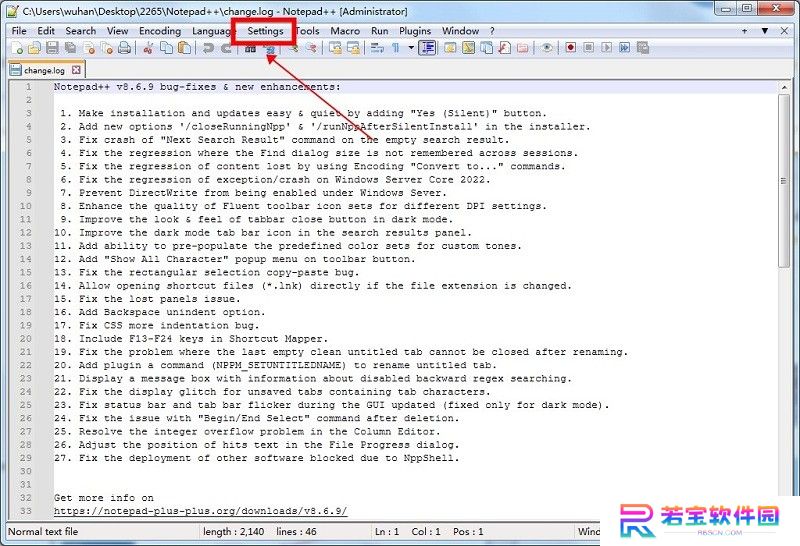The height and width of the screenshot is (546, 800).
Task: Toggle Show All Characters pilcrow button
Action: pos(396,48)
